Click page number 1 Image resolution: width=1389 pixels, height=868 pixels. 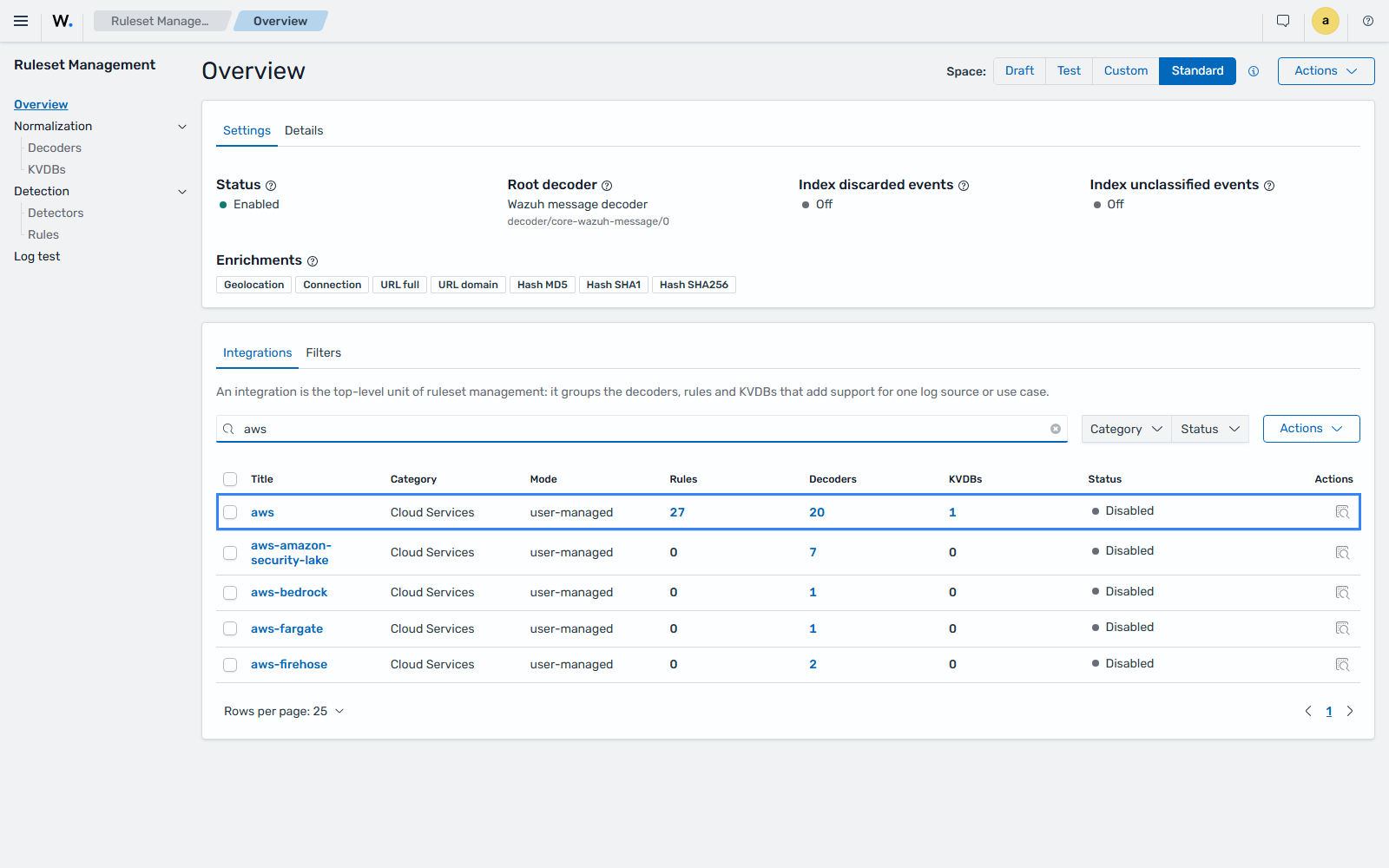point(1329,711)
